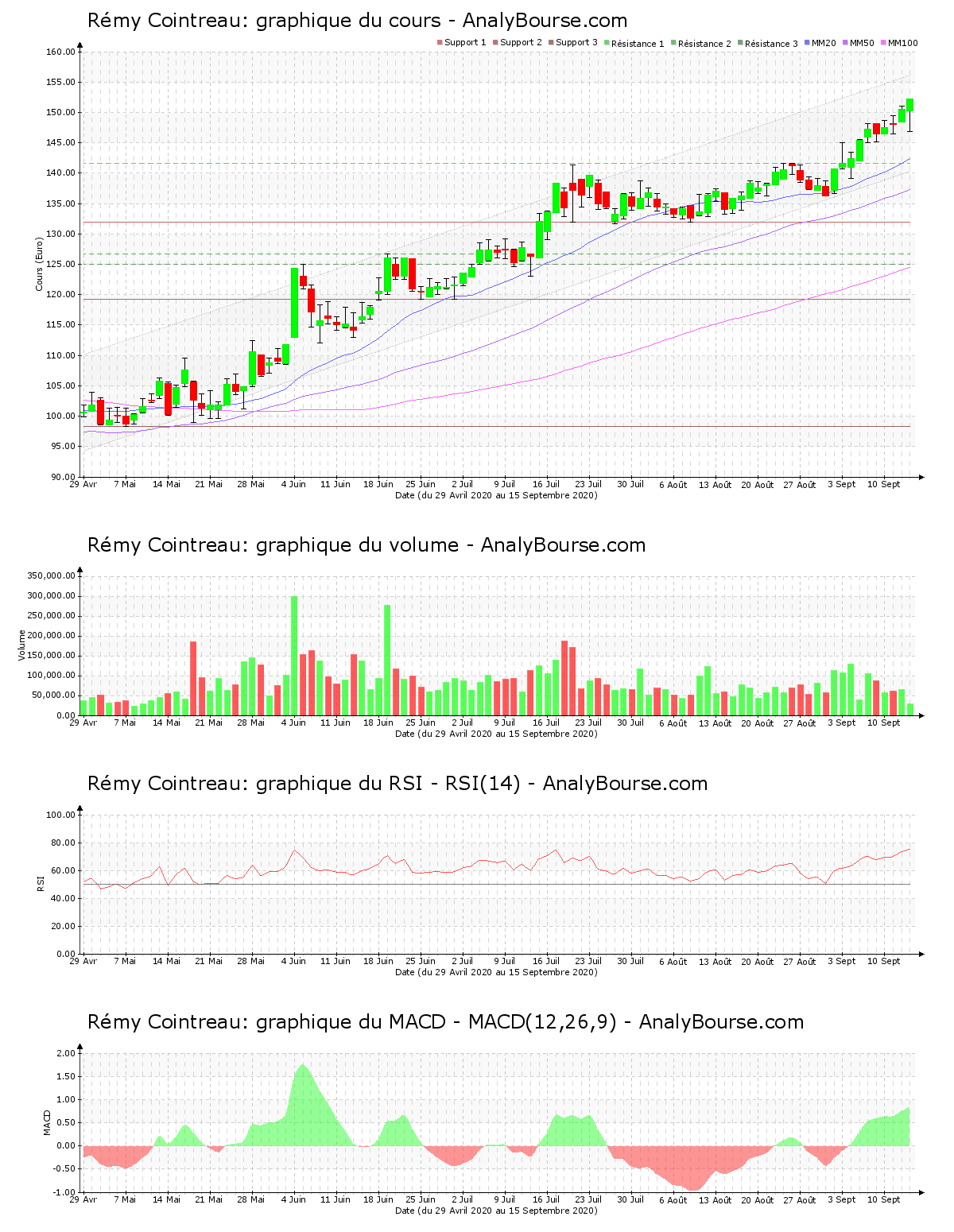The width and height of the screenshot is (954, 1232).
Task: Click the Support 2 legend item
Action: pyautogui.click(x=521, y=43)
